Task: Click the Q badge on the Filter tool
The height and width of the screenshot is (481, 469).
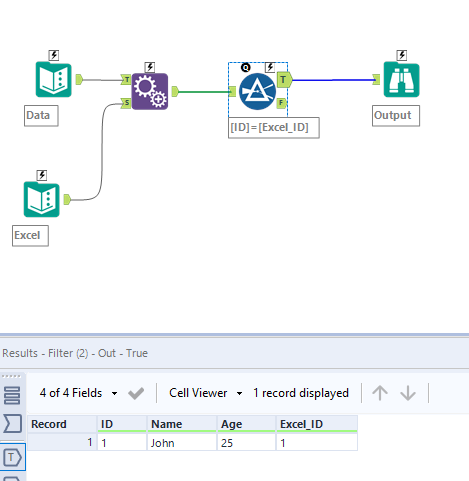Action: tap(246, 68)
